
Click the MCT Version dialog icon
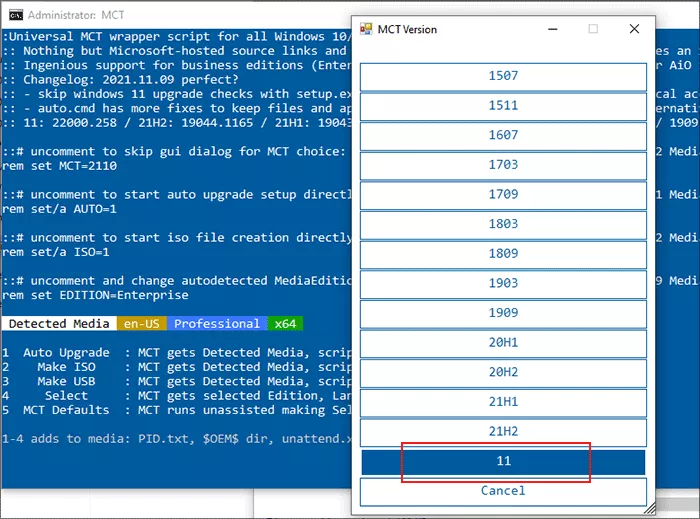(x=366, y=29)
